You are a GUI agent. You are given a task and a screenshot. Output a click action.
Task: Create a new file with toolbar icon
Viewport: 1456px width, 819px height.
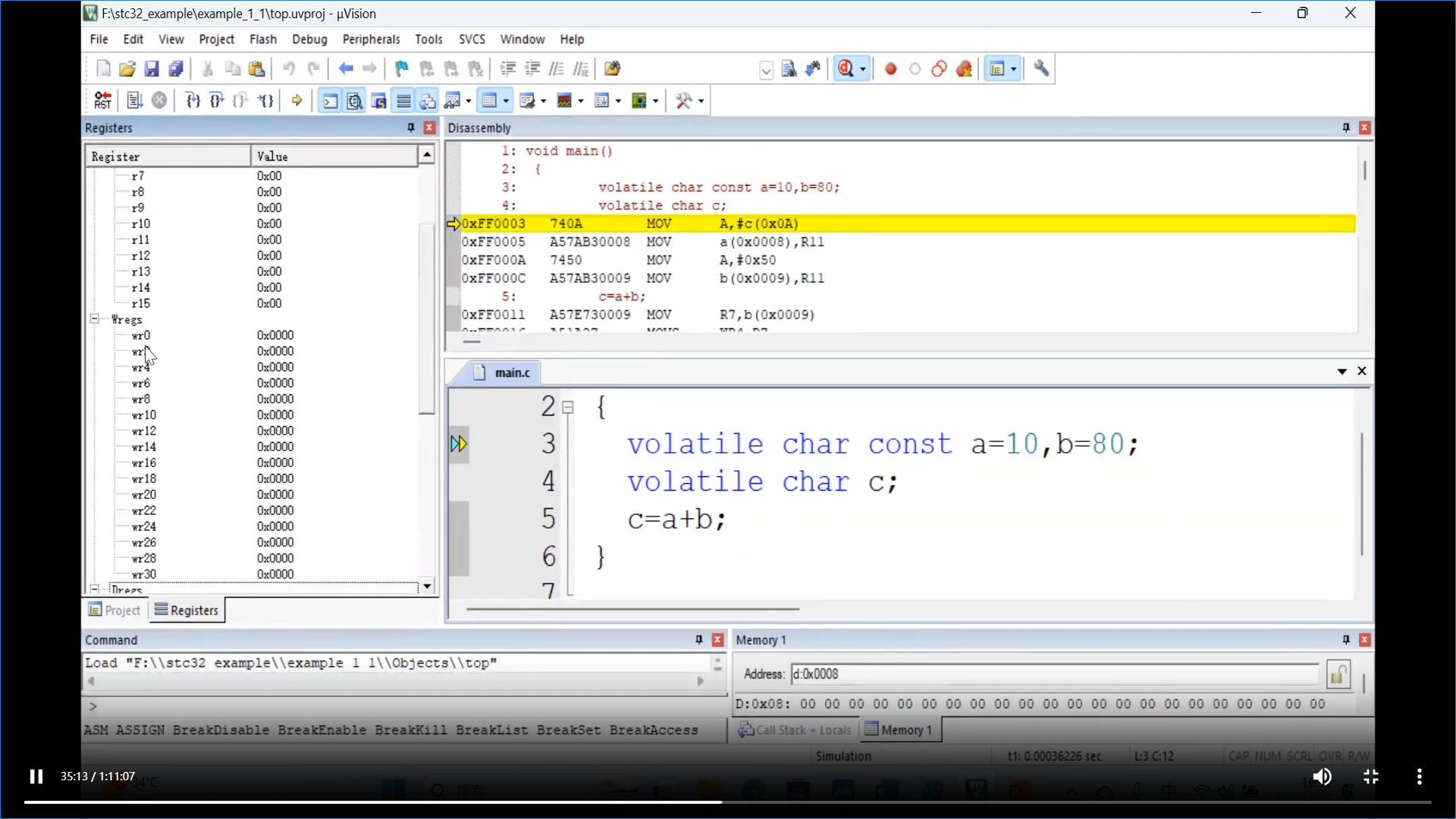(103, 69)
